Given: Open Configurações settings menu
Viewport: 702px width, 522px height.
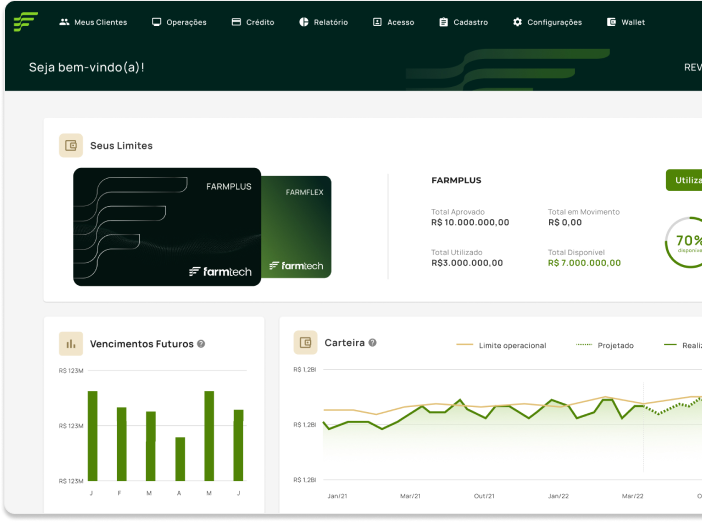Looking at the screenshot, I should point(547,22).
